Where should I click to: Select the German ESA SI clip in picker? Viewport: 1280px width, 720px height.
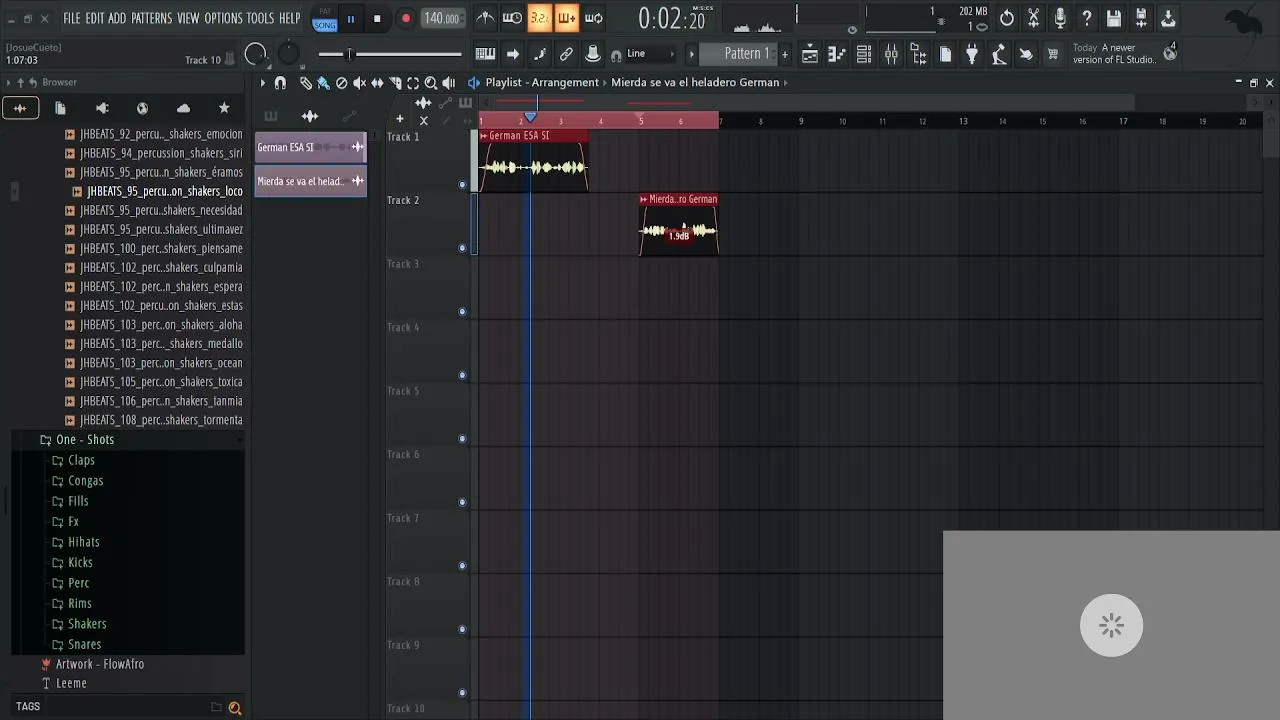(311, 147)
